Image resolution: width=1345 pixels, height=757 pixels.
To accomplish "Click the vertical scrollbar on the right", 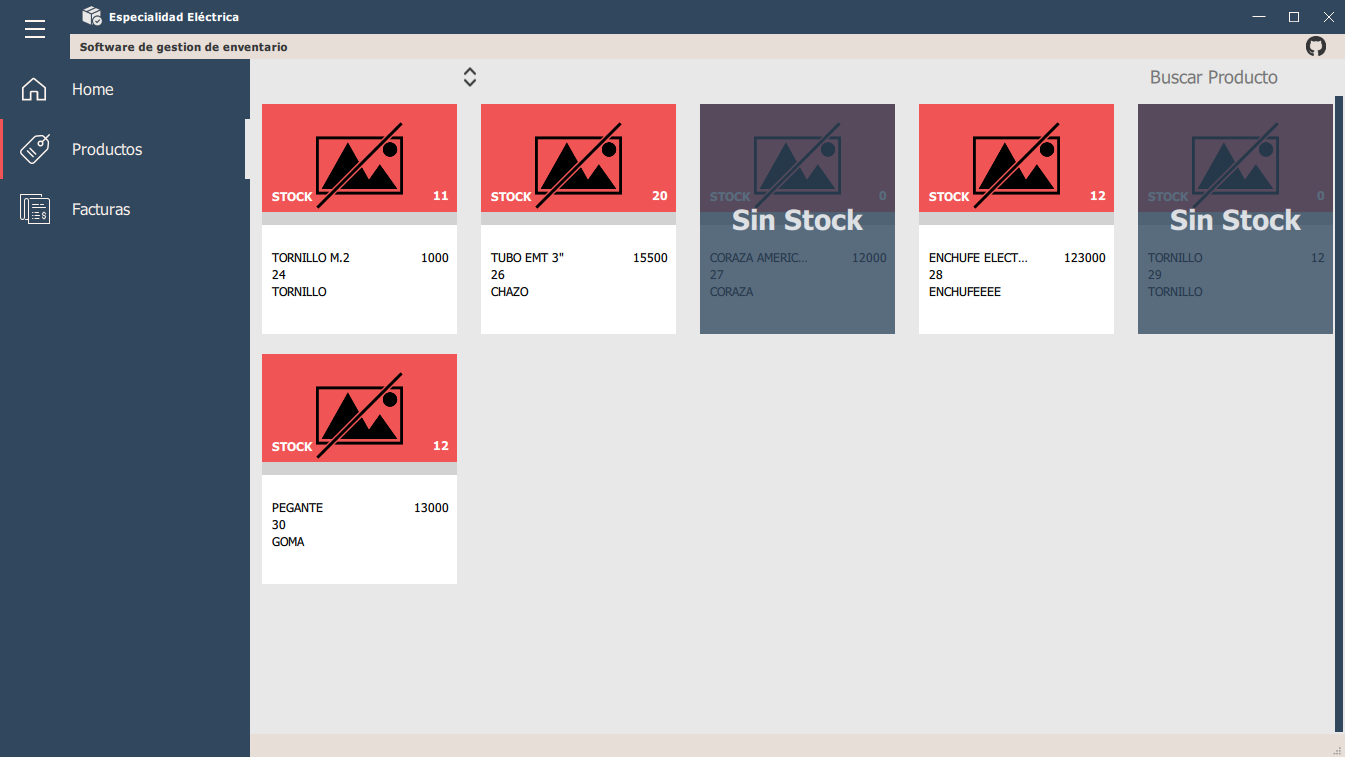I will pyautogui.click(x=1339, y=400).
